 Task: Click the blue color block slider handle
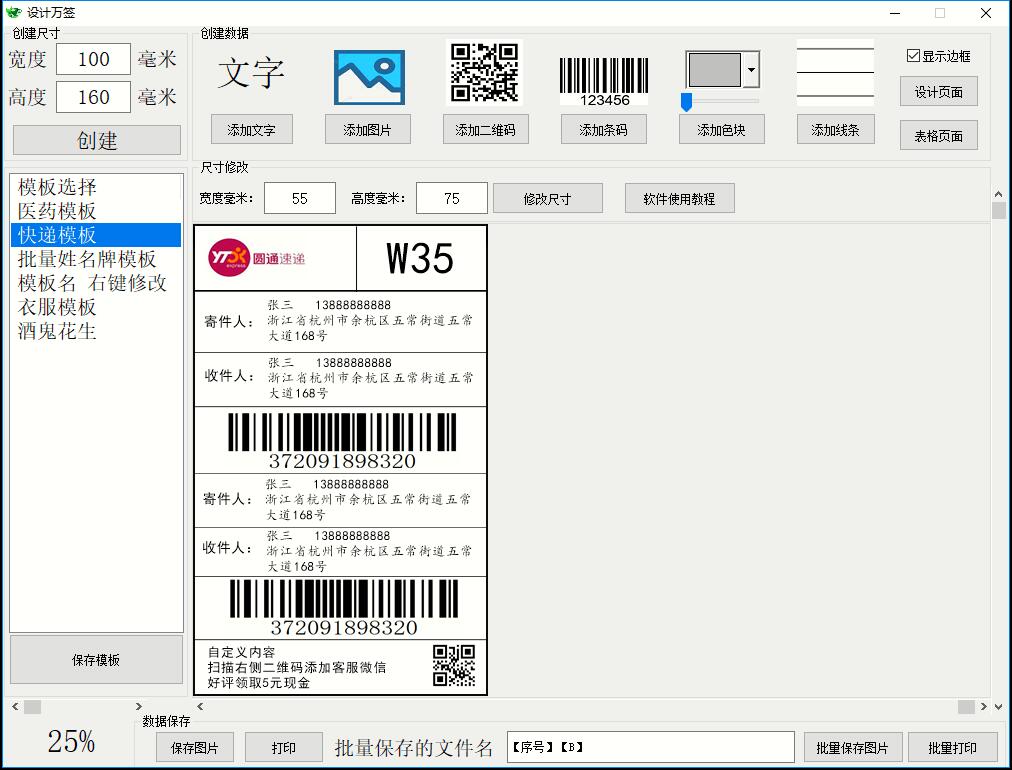pyautogui.click(x=686, y=101)
